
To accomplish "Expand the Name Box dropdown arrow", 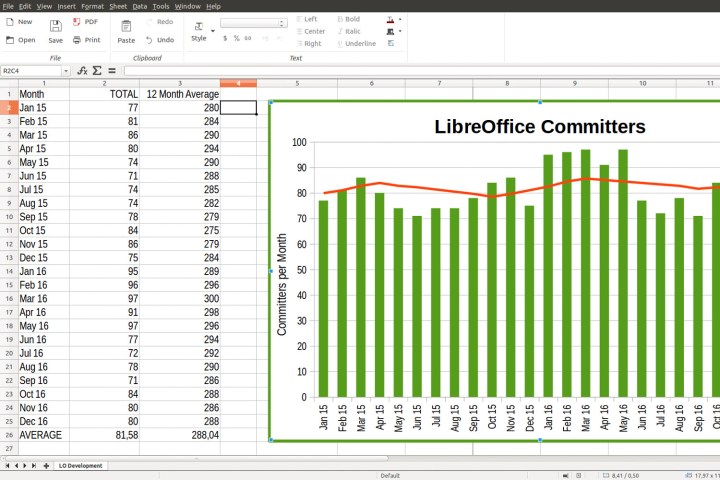I will [66, 71].
